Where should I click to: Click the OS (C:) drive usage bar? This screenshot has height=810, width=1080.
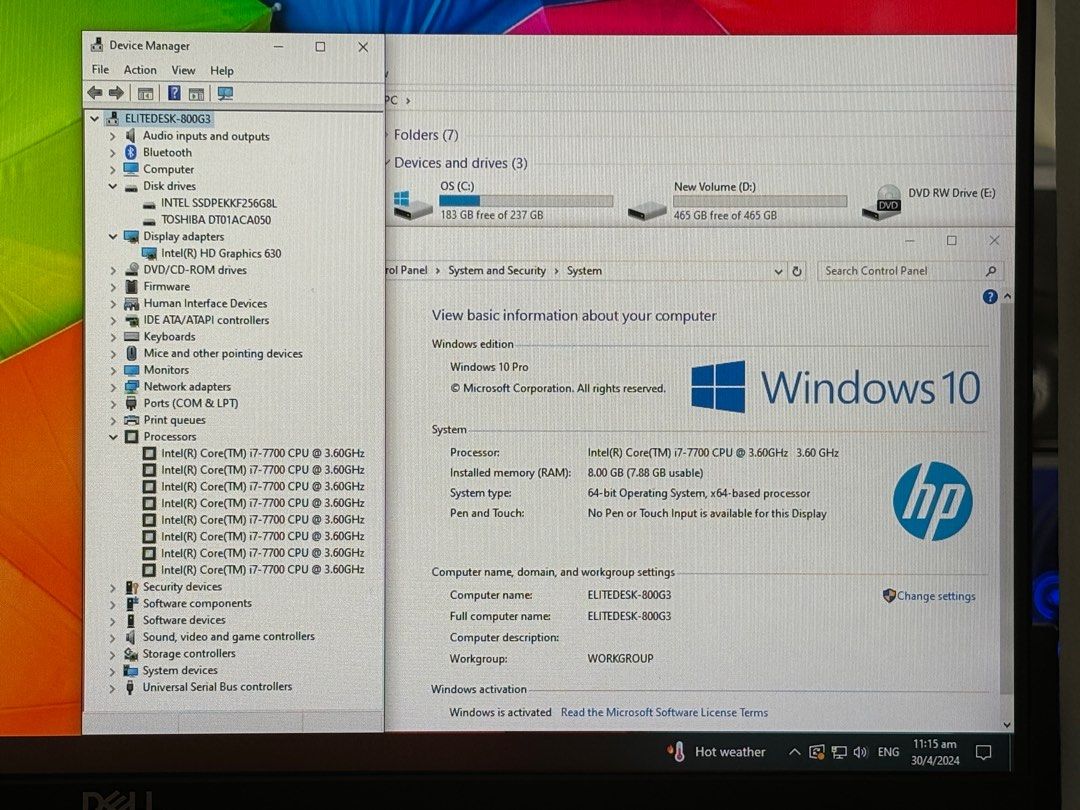click(527, 199)
